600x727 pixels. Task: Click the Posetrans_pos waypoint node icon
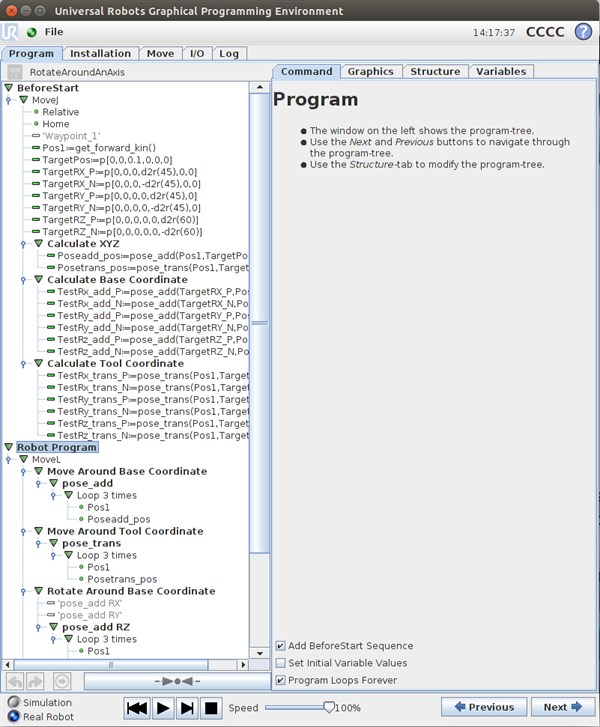81,579
